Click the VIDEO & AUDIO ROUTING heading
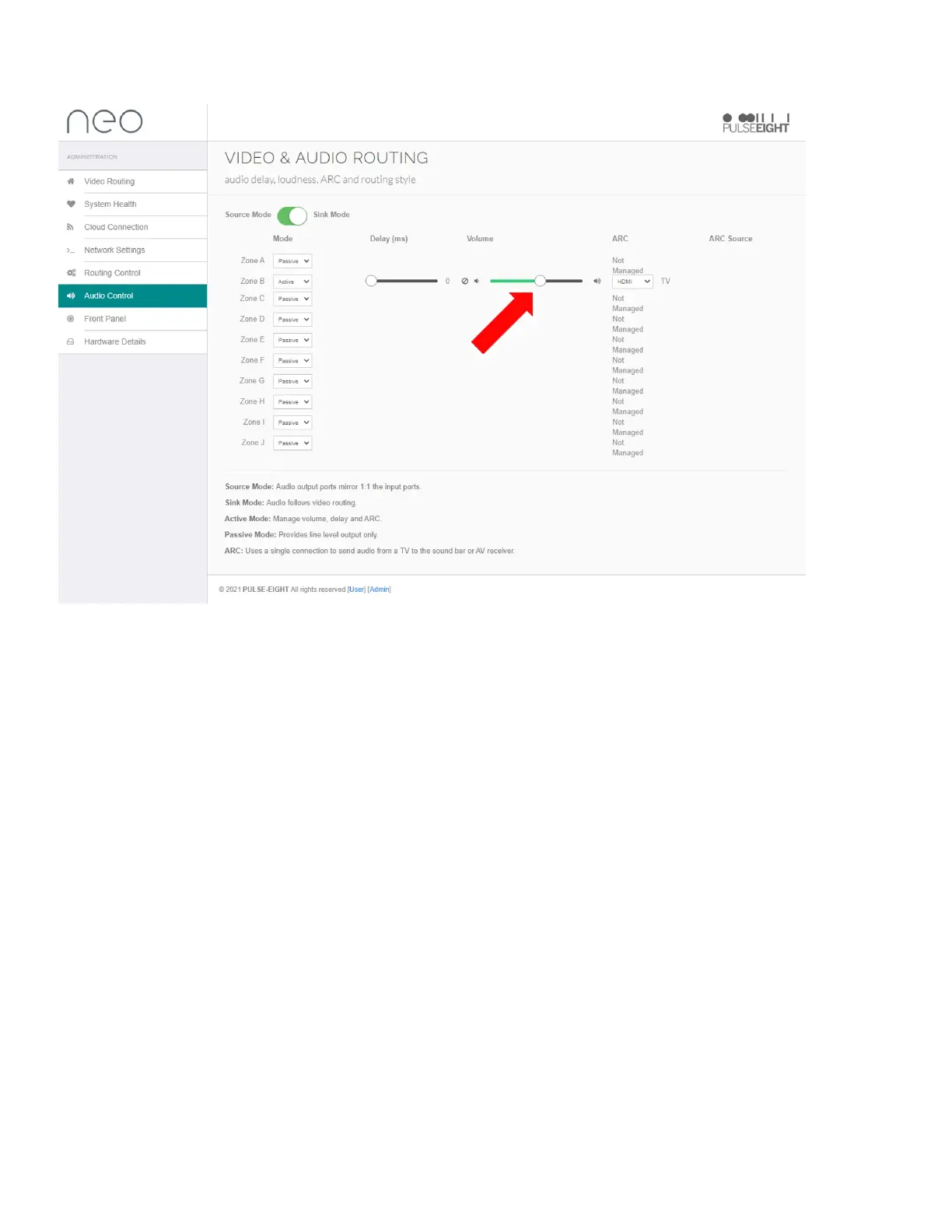Image resolution: width=952 pixels, height=1232 pixels. coord(327,158)
